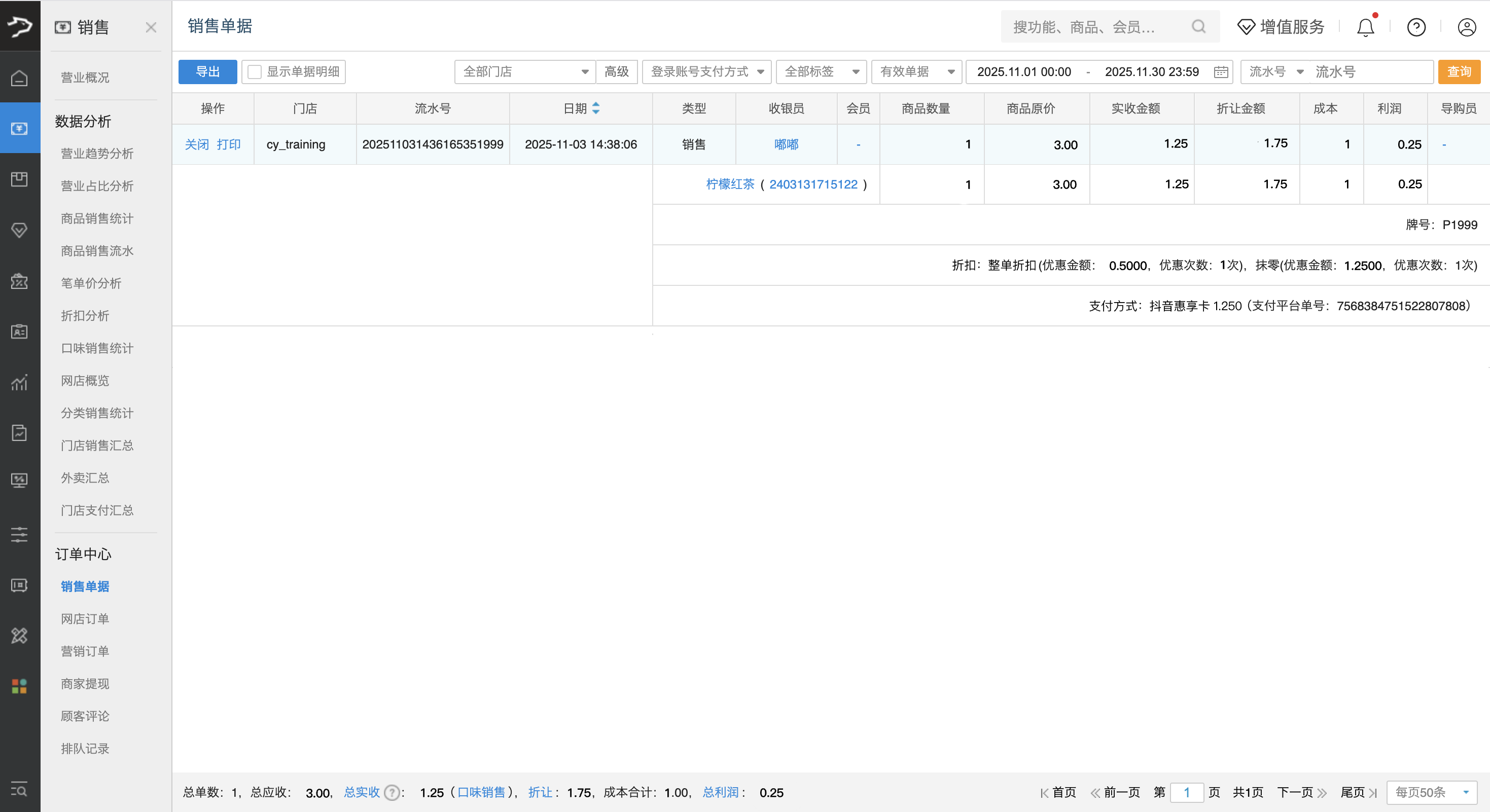Click the user account profile icon
Viewport: 1490px width, 812px height.
coord(1466,27)
